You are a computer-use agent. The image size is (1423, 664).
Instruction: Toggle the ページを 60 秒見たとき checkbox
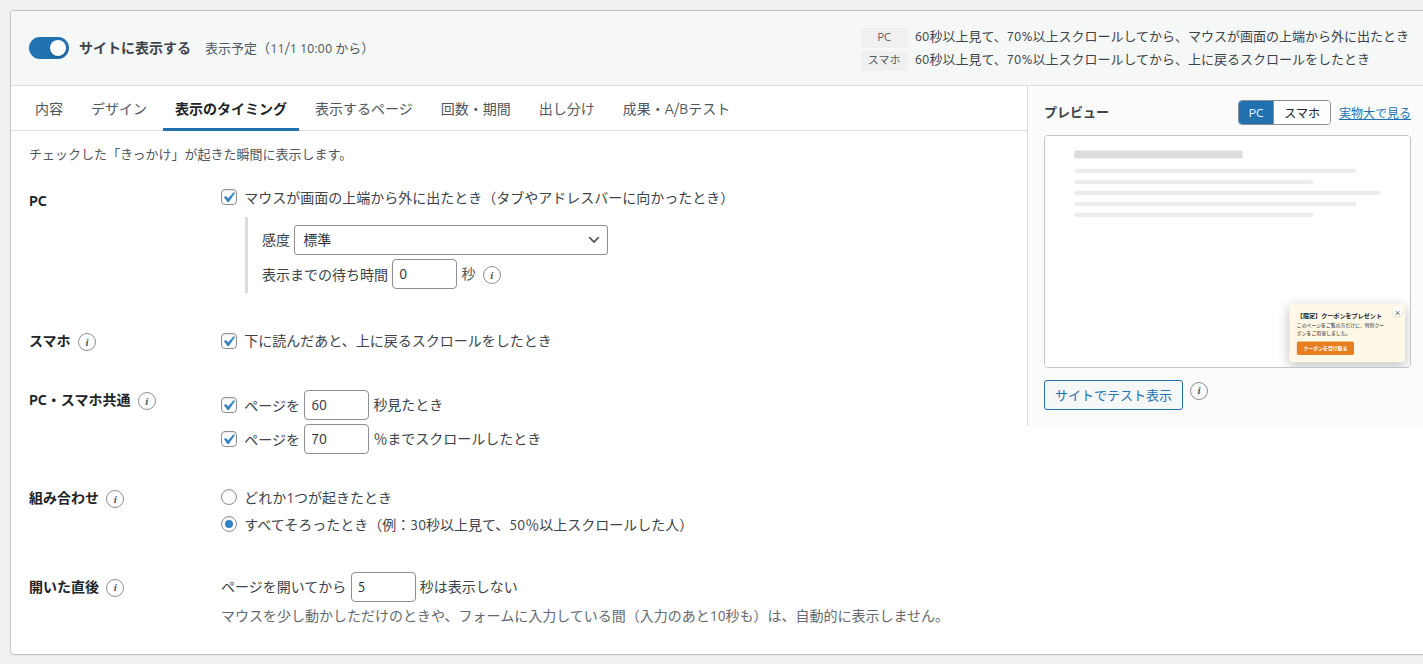pyautogui.click(x=229, y=406)
